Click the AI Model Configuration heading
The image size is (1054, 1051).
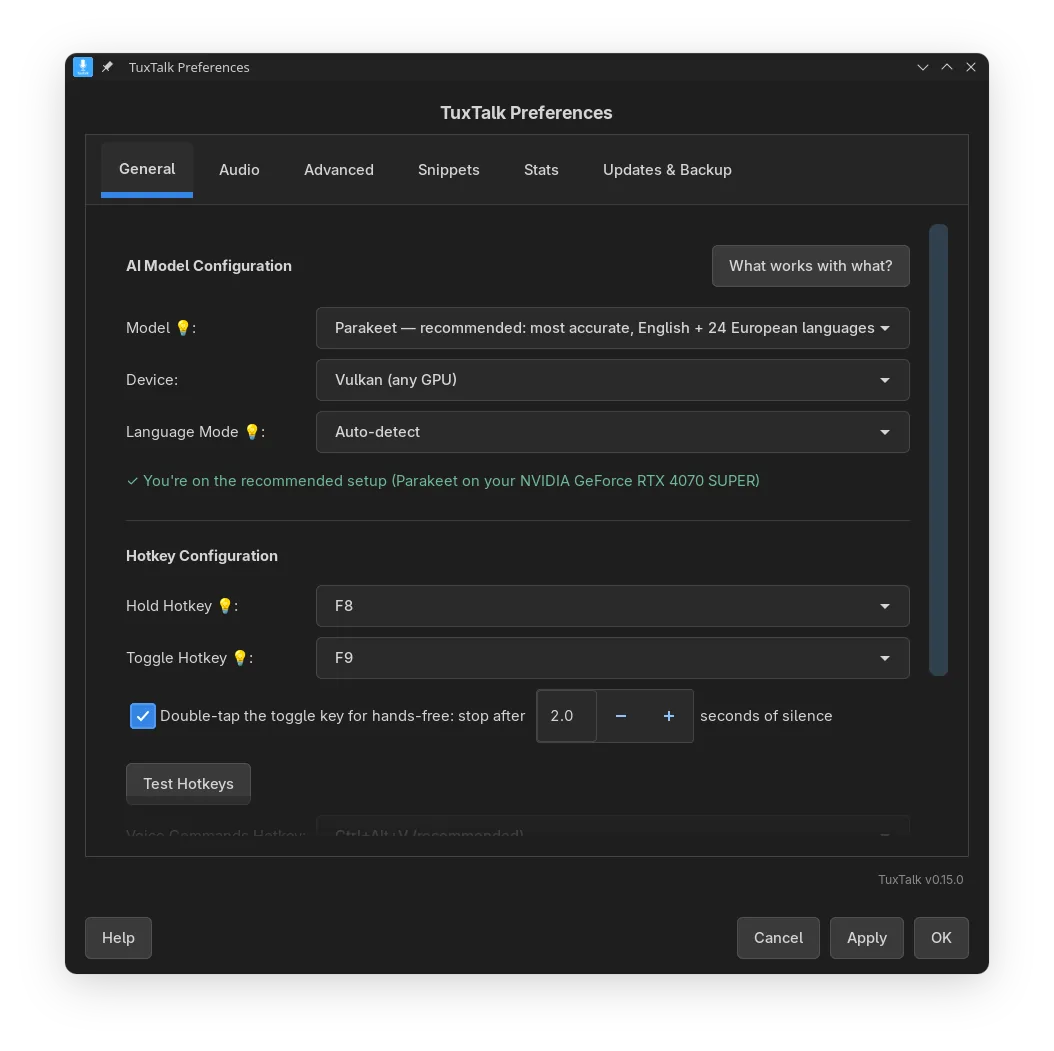pos(209,266)
